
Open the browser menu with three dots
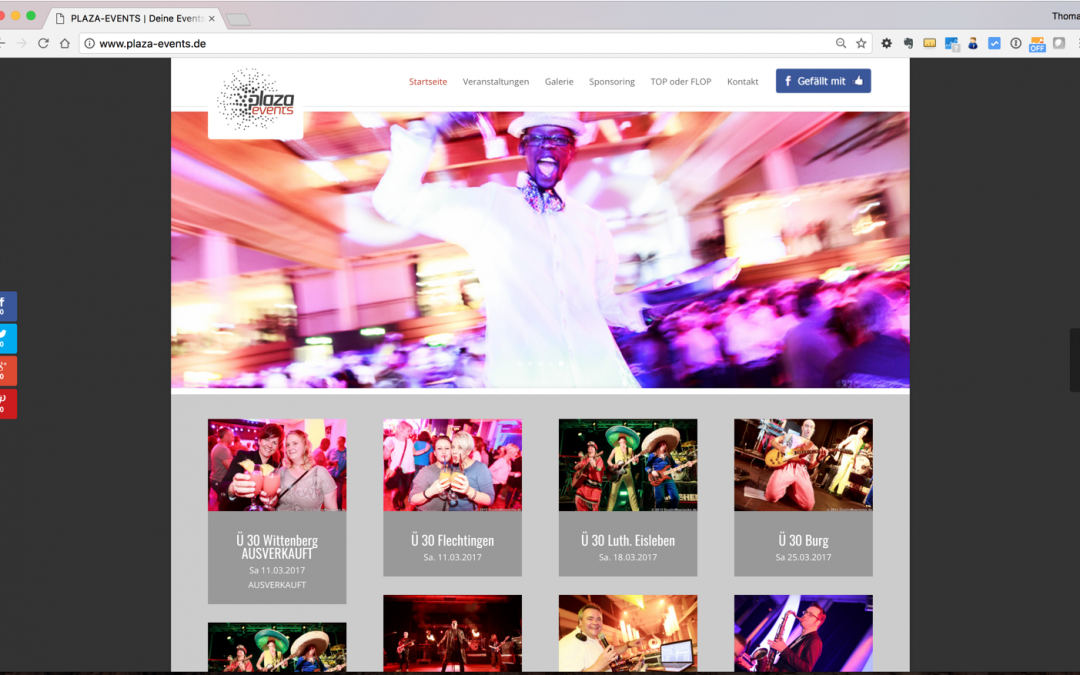pyautogui.click(x=1077, y=43)
